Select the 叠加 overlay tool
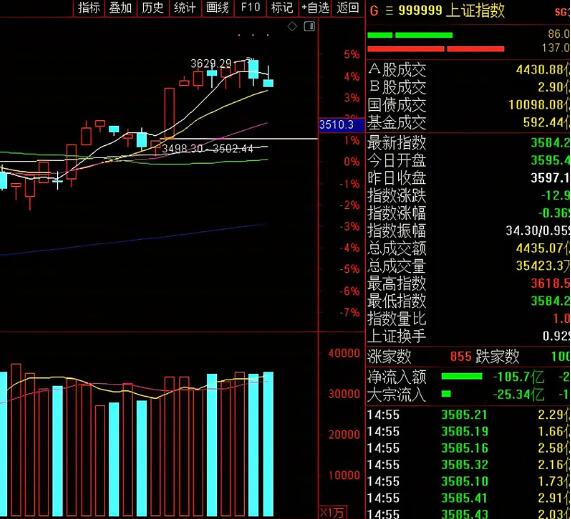 121,8
